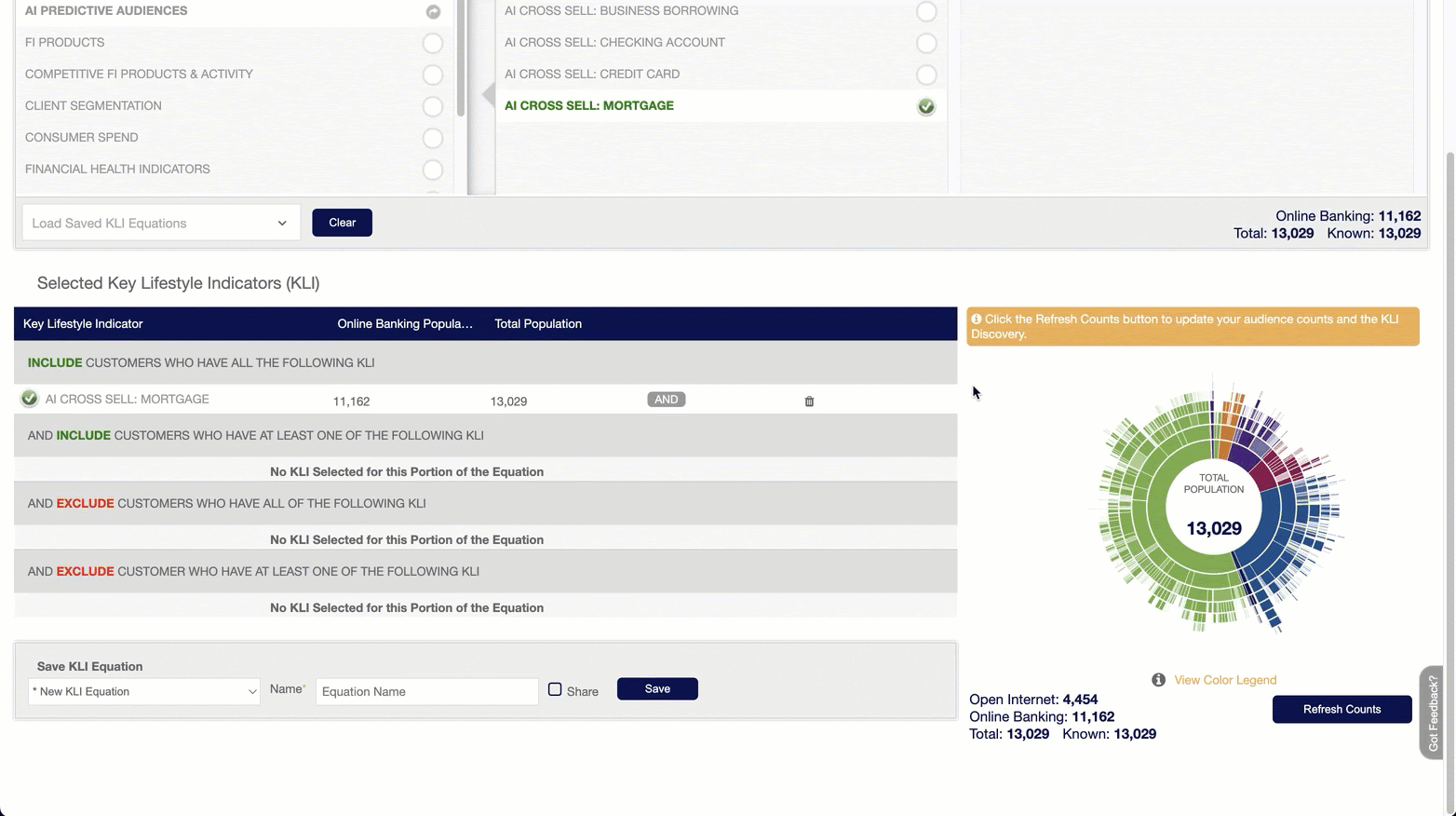Deselect the checked AI Cross Sell: Mortgage circle
This screenshot has height=816, width=1456.
click(x=925, y=106)
